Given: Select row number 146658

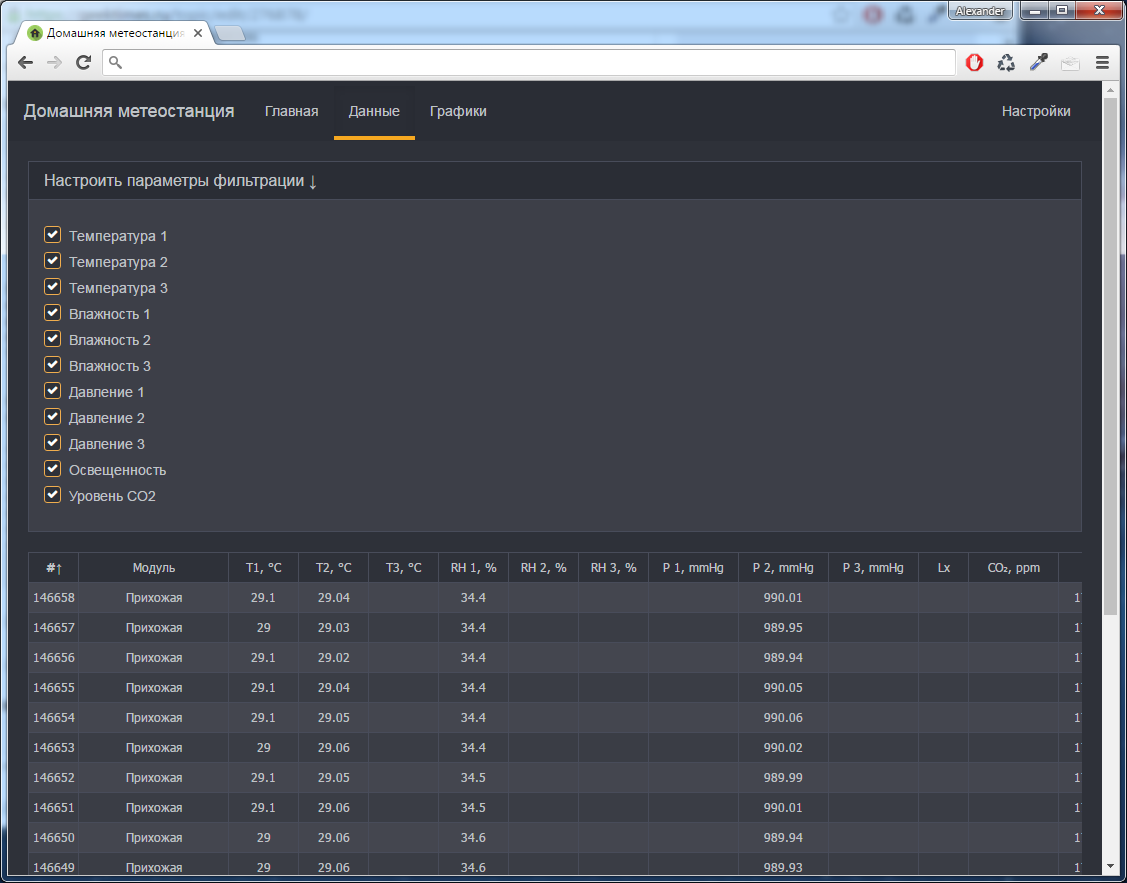Looking at the screenshot, I should [54, 598].
